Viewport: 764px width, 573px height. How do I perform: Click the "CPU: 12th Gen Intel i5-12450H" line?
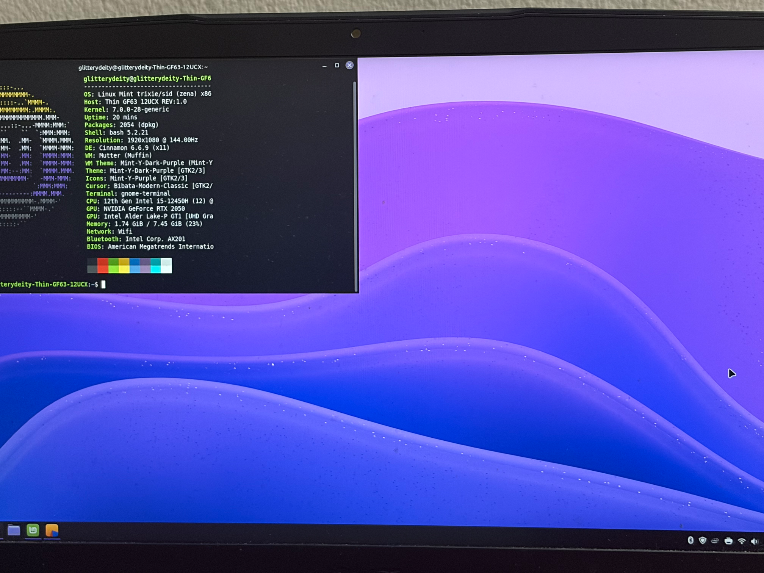(150, 201)
